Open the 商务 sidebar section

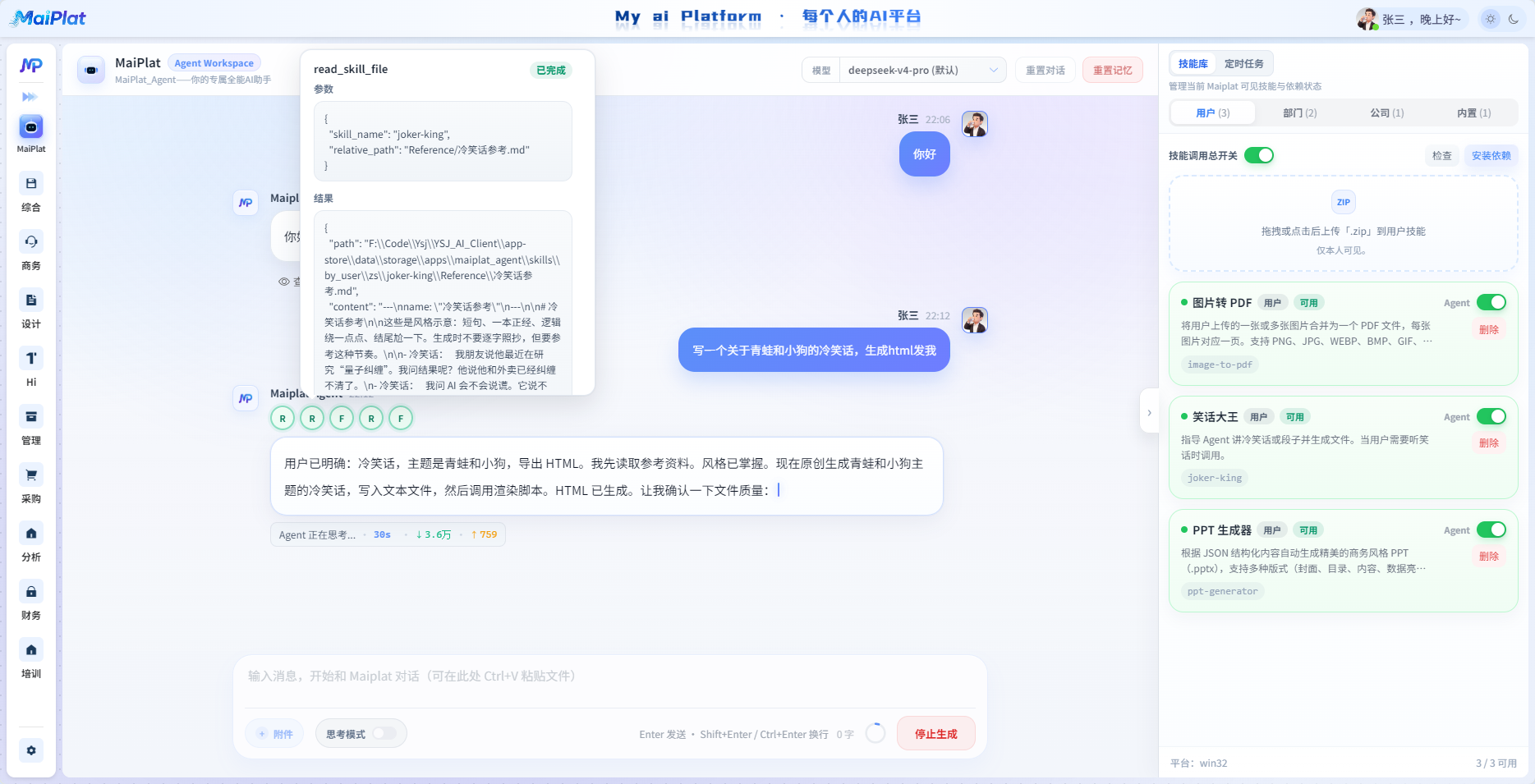[x=31, y=250]
